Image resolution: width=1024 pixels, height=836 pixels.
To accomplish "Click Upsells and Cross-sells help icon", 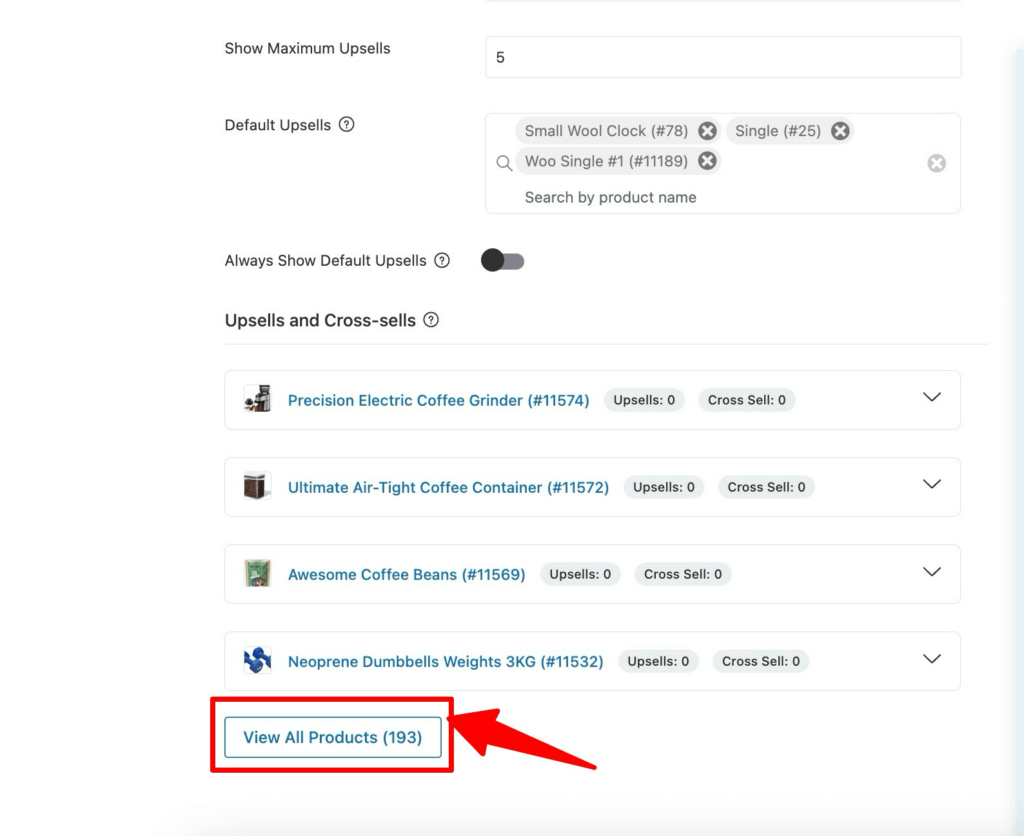I will 431,320.
